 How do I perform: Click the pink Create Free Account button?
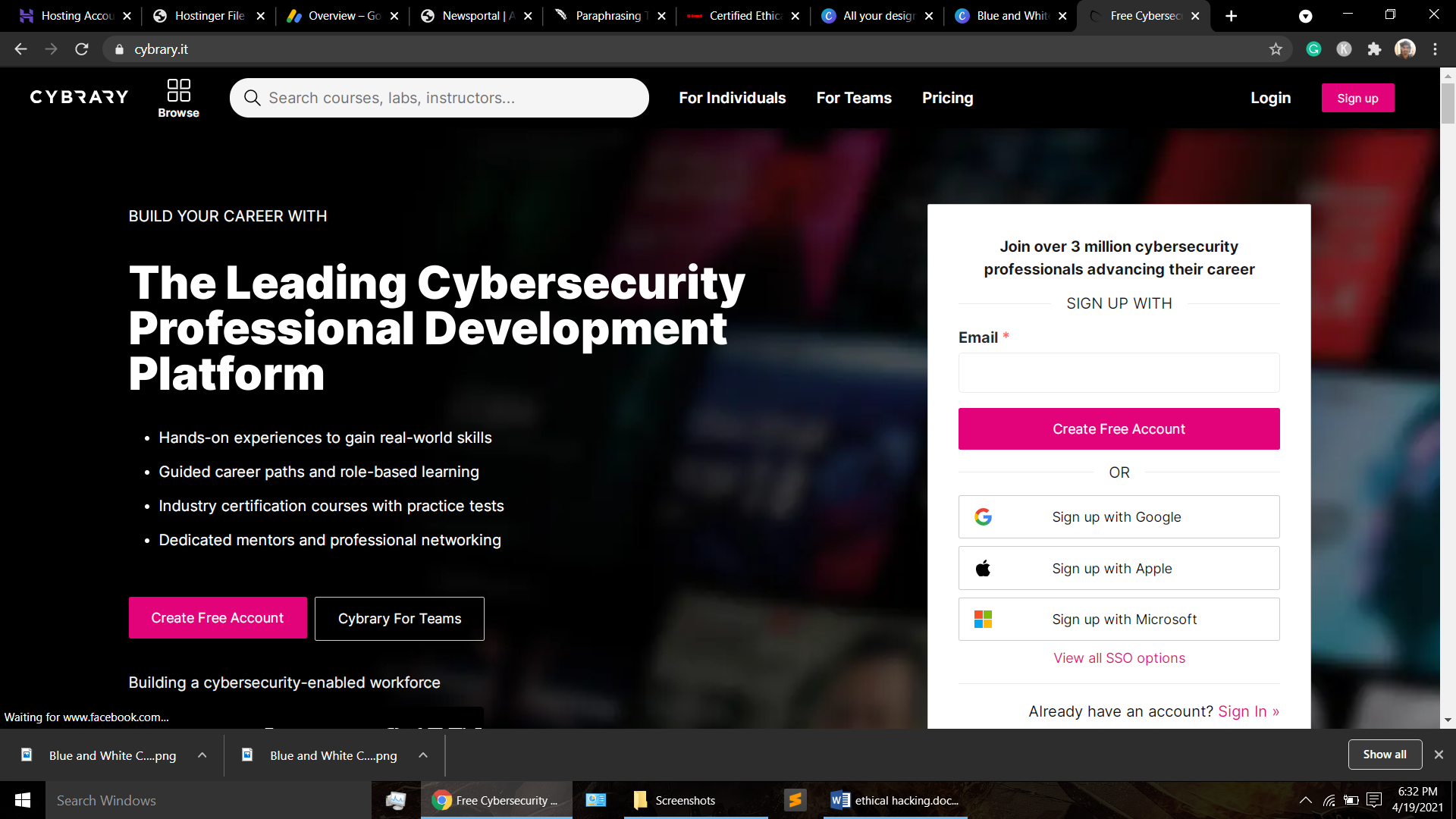1119,429
